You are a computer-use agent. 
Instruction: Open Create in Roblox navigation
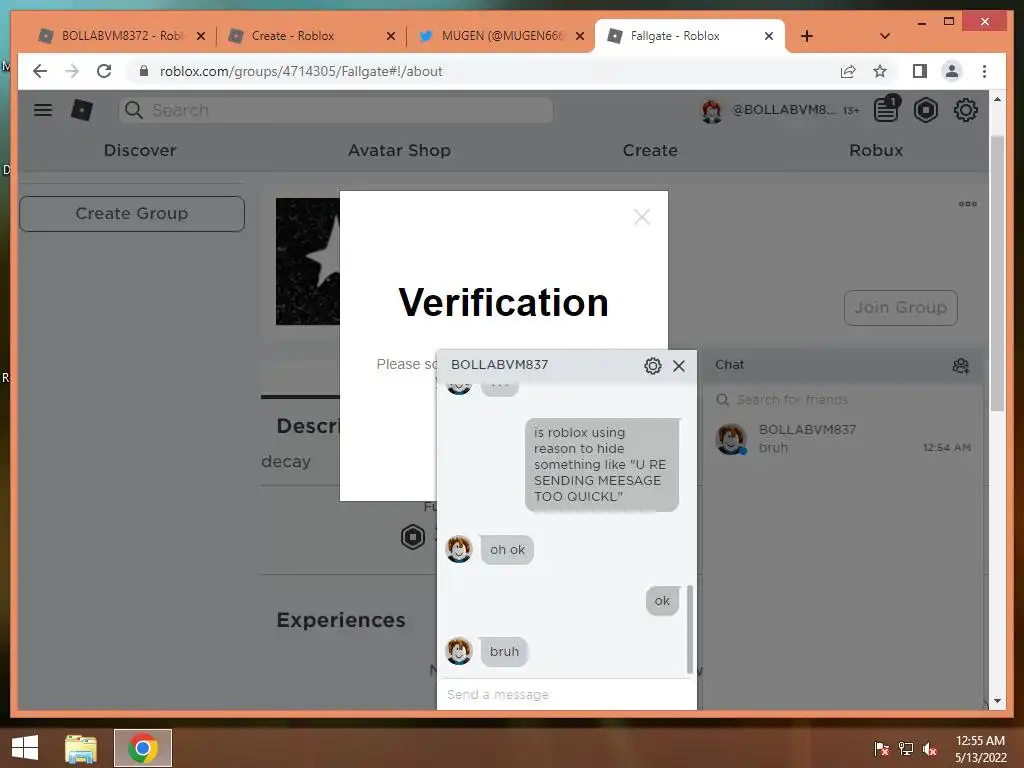point(650,150)
